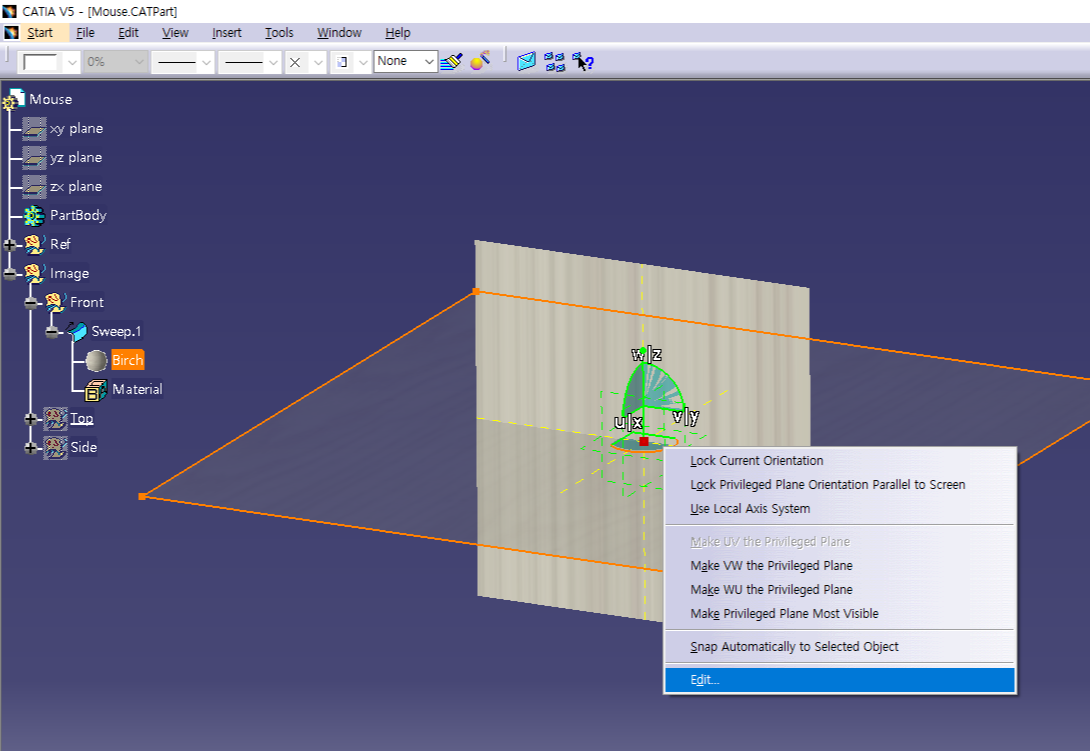Image resolution: width=1090 pixels, height=751 pixels.
Task: Open the Window menu
Action: point(339,33)
